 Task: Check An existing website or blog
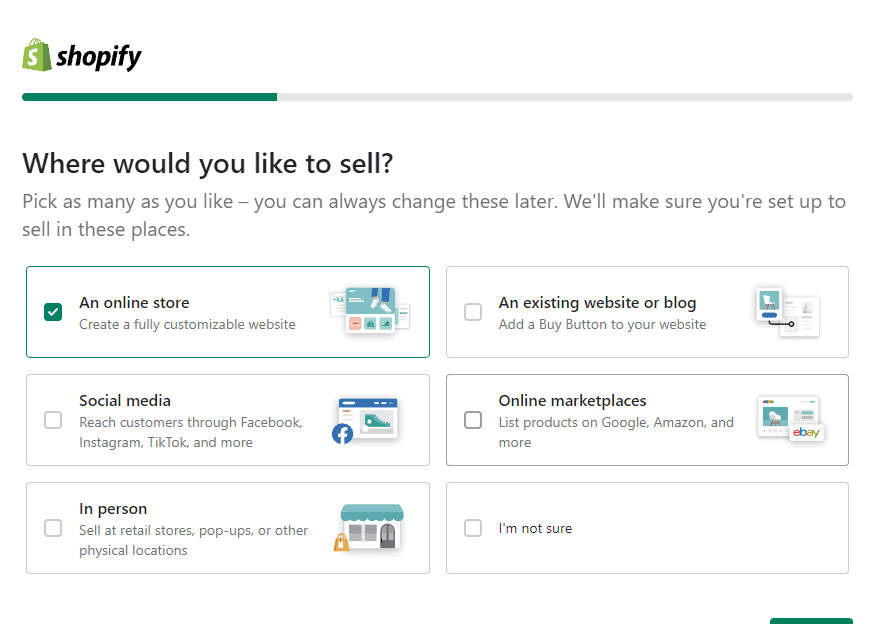(x=473, y=311)
